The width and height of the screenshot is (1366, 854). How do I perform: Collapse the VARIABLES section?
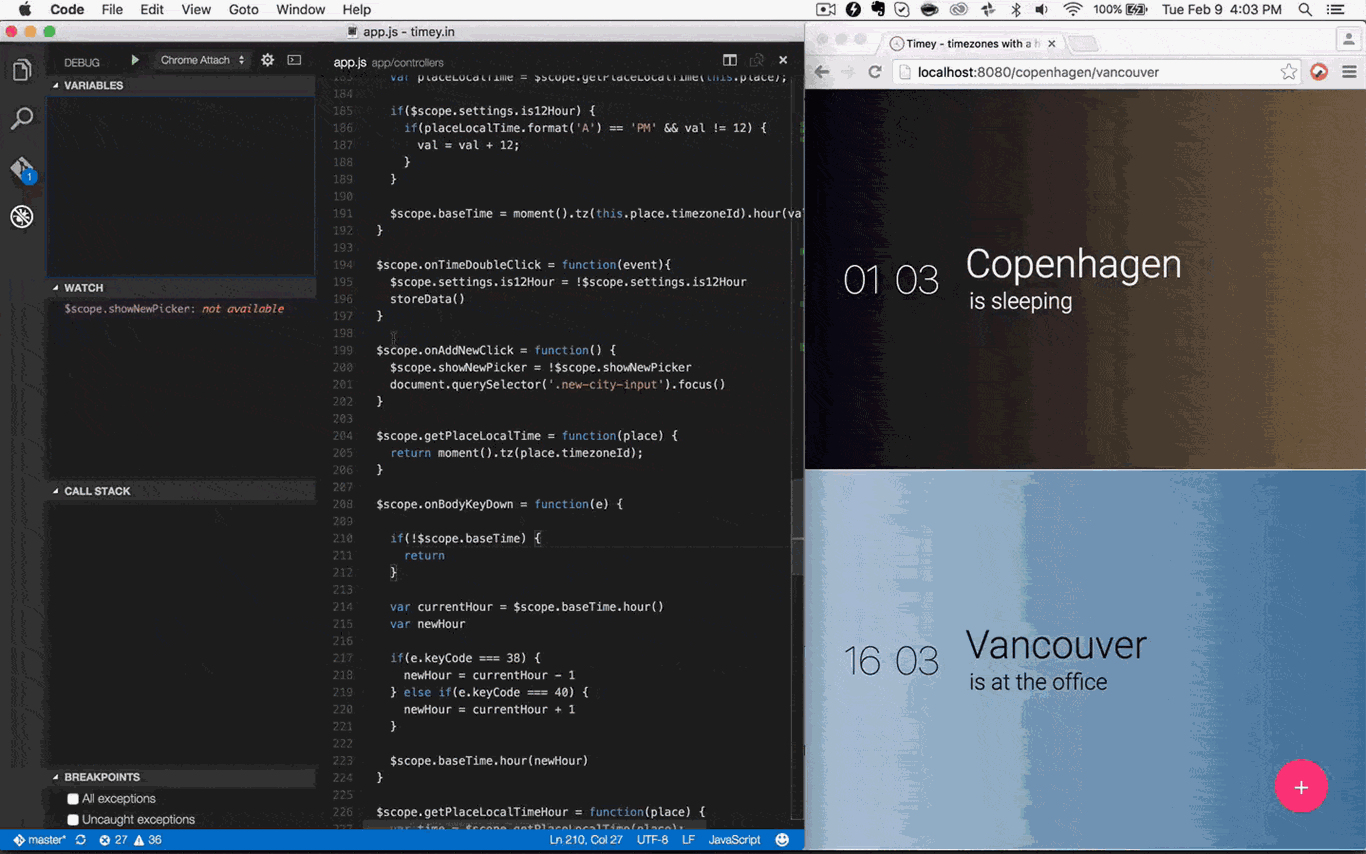(92, 85)
